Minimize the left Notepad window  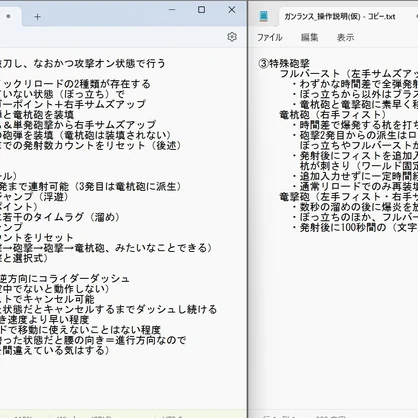172,10
